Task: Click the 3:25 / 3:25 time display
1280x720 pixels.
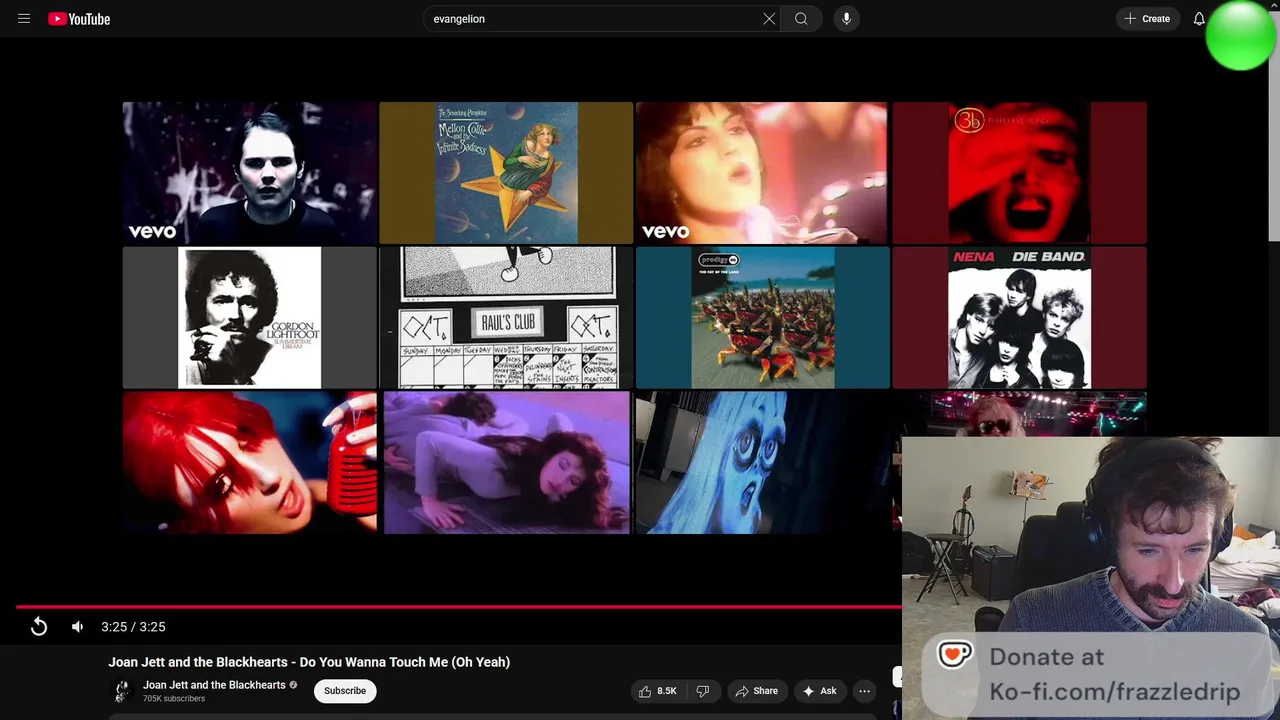Action: tap(133, 627)
